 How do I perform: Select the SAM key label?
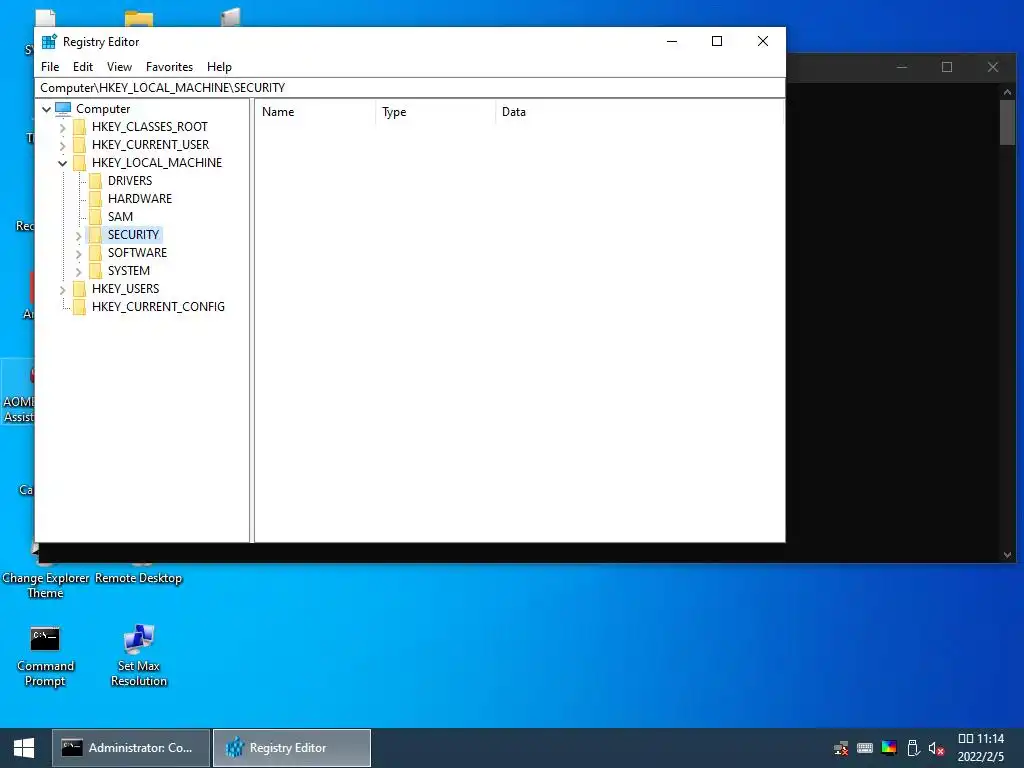coord(120,216)
